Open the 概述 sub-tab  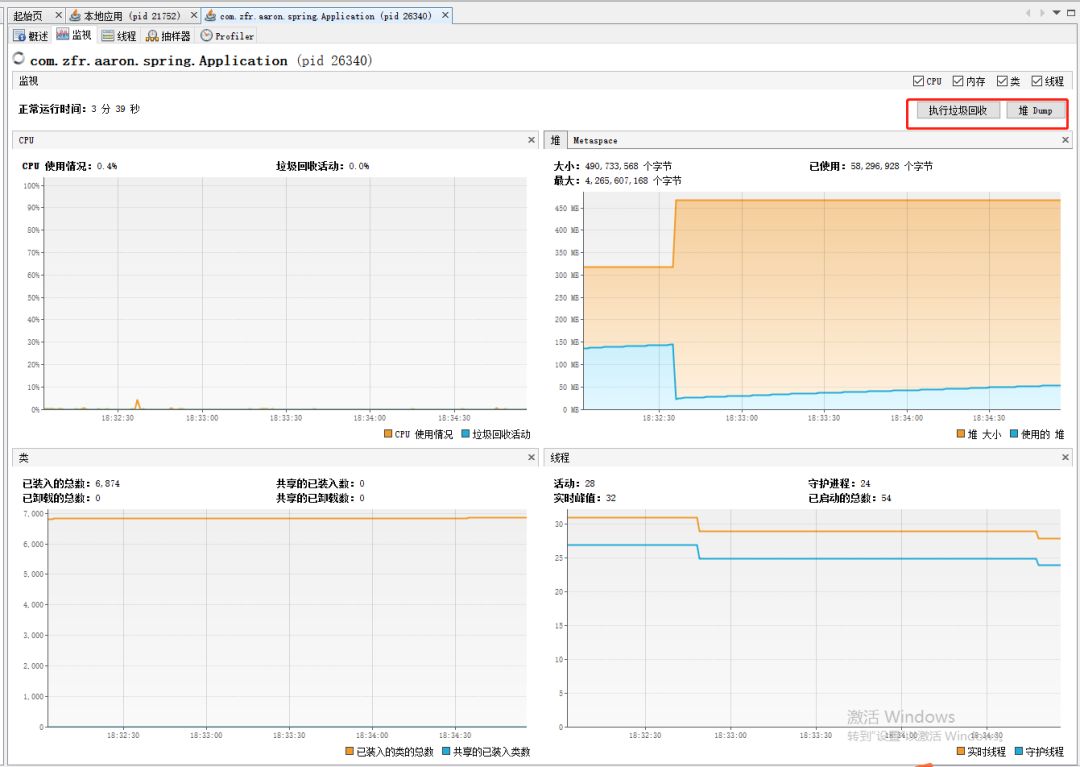(31, 36)
